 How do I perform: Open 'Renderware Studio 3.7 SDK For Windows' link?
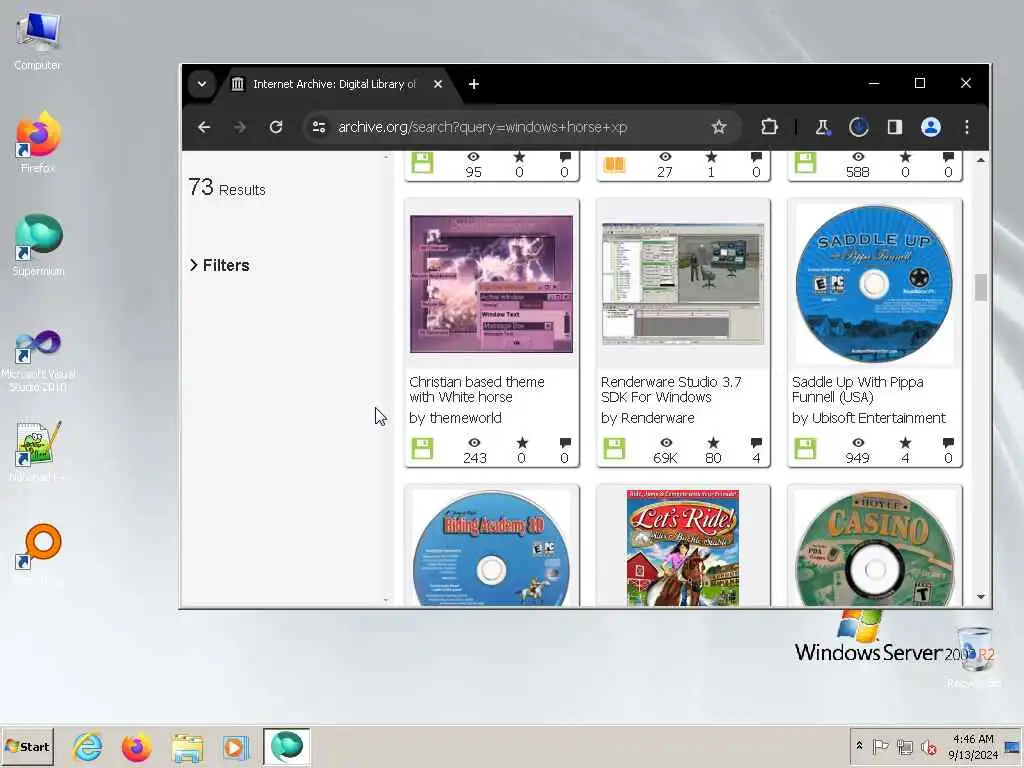click(671, 389)
